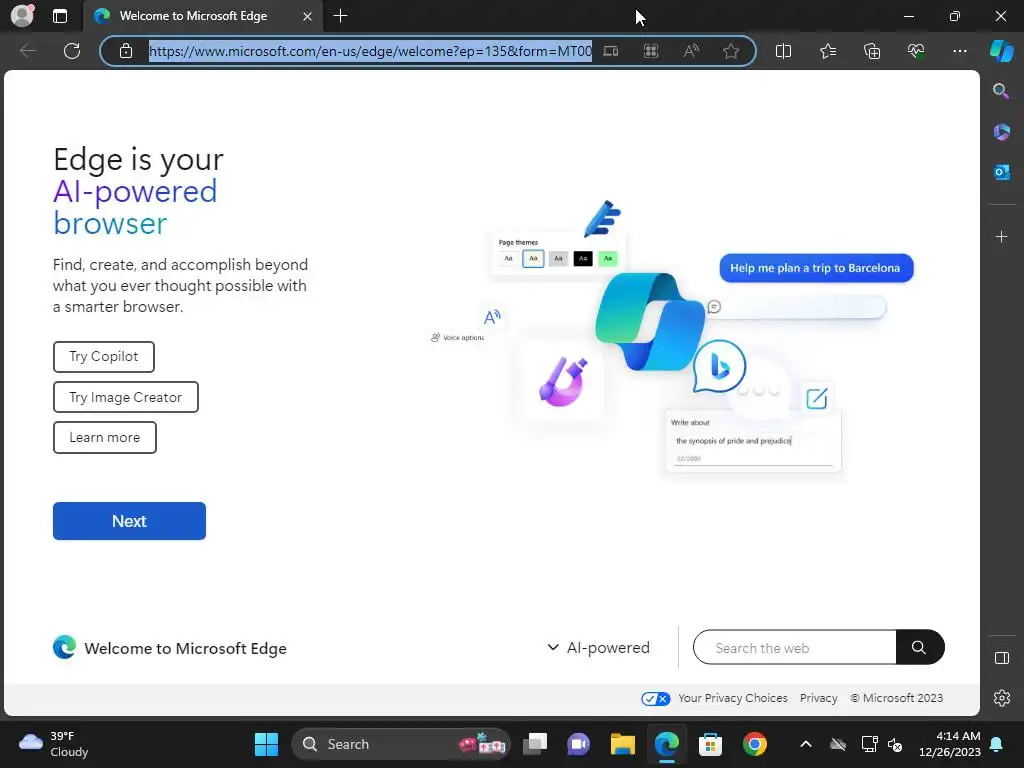Click the Try Image Creator button
1024x768 pixels.
[x=125, y=397]
